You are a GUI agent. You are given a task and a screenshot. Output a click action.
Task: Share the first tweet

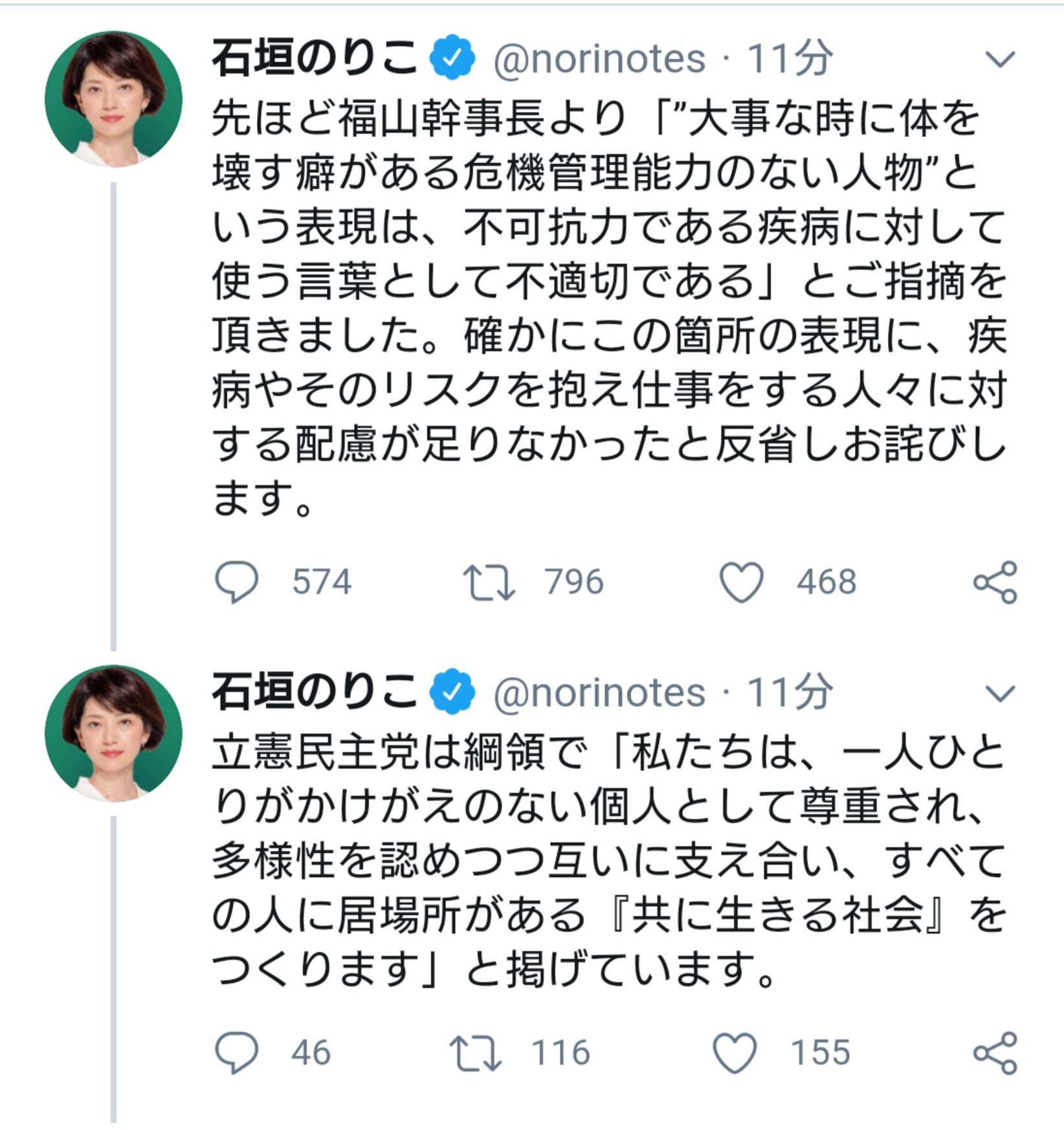[x=995, y=582]
